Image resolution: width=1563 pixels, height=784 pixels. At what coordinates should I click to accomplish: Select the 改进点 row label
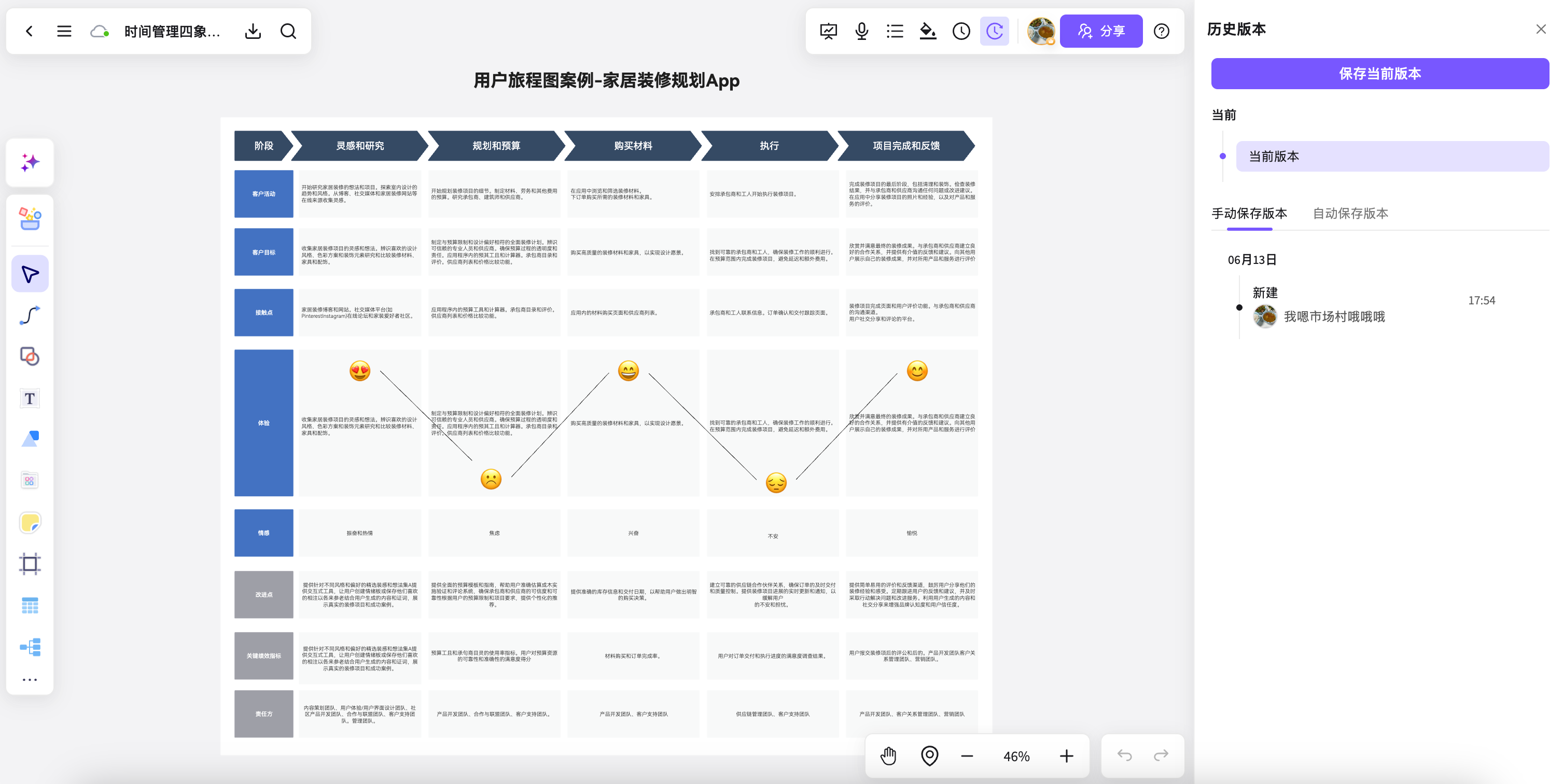(x=263, y=595)
